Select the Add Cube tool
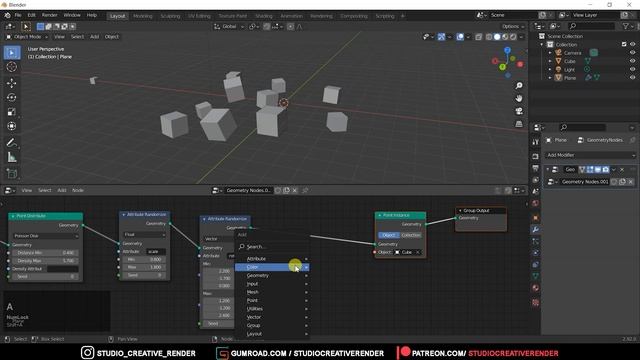 click(x=12, y=173)
